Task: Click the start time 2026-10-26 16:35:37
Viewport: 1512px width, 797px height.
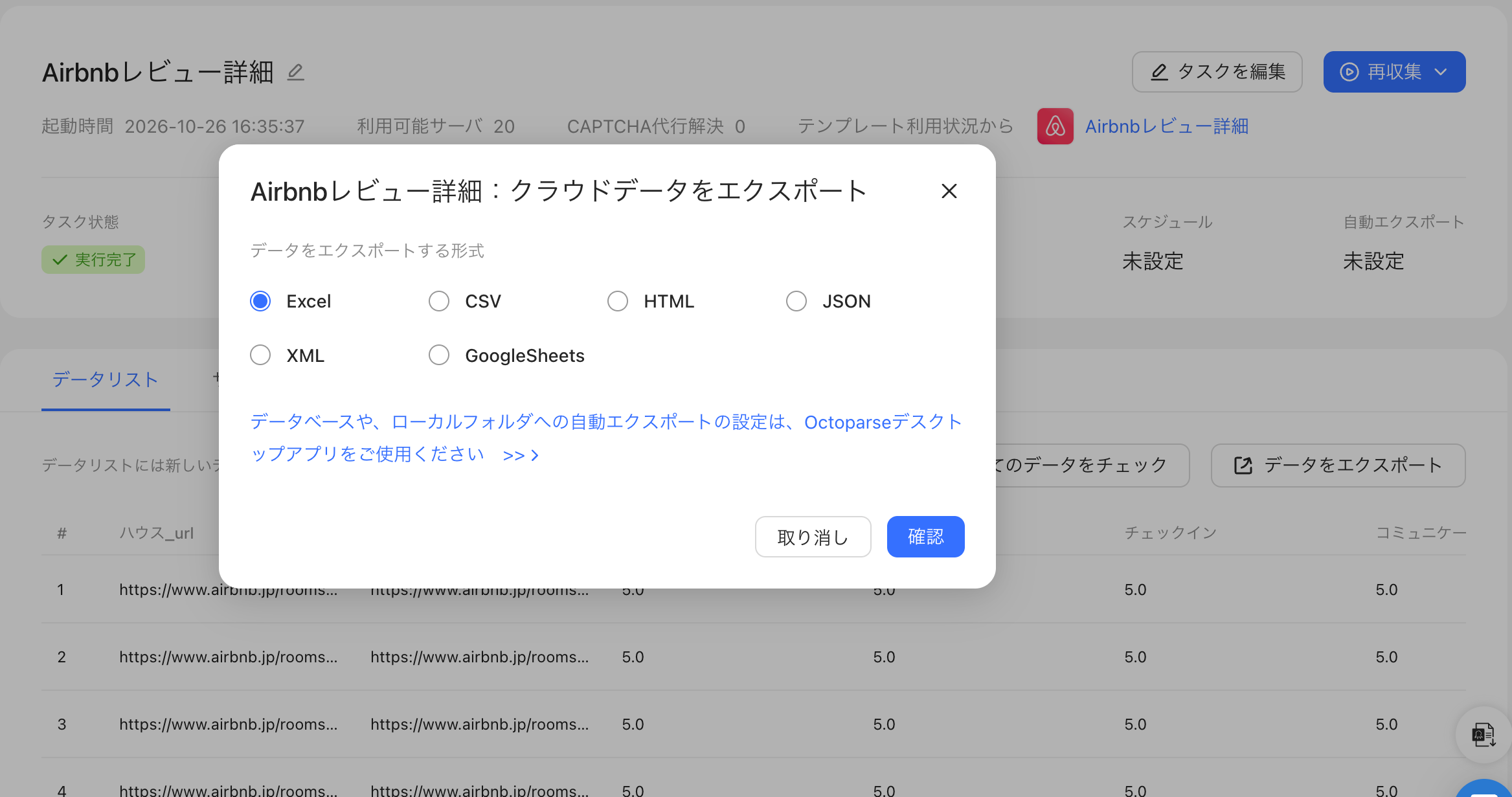Action: tap(214, 126)
